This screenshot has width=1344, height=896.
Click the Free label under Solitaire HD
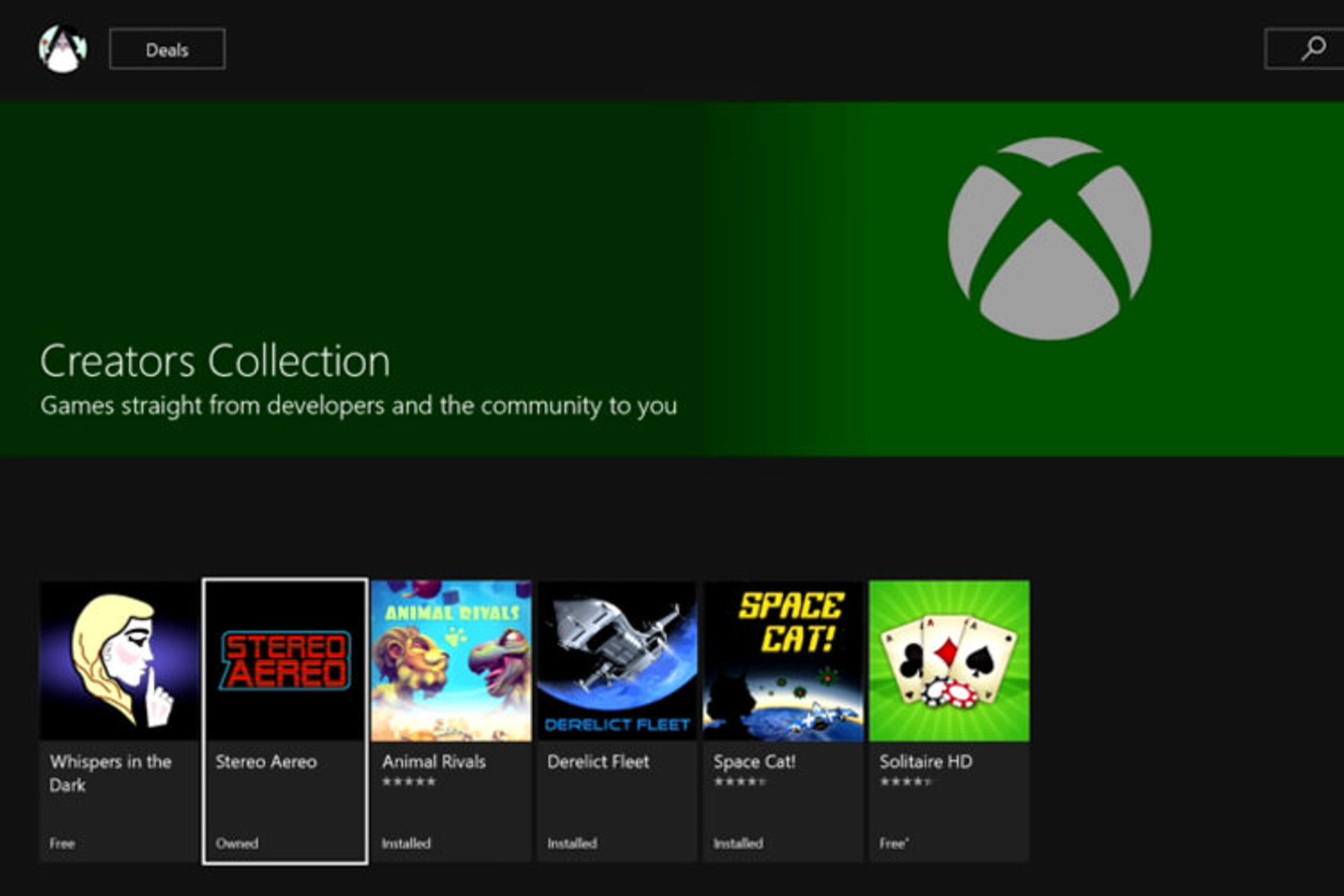pyautogui.click(x=894, y=843)
